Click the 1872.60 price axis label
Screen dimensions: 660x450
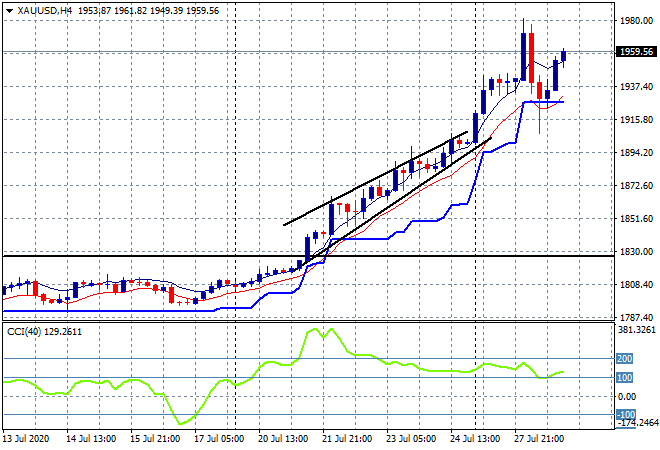636,186
